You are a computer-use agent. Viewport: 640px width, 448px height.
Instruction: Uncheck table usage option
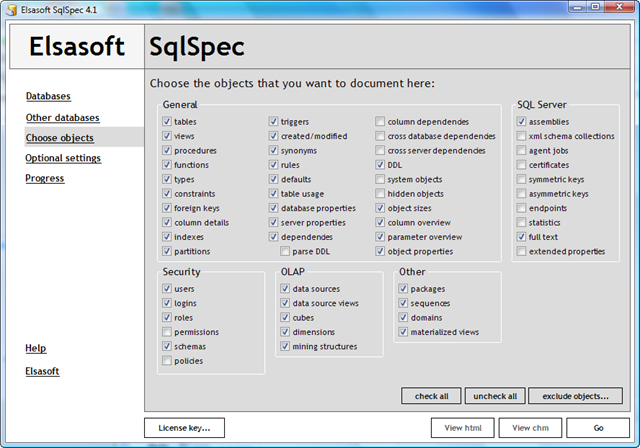tap(273, 193)
